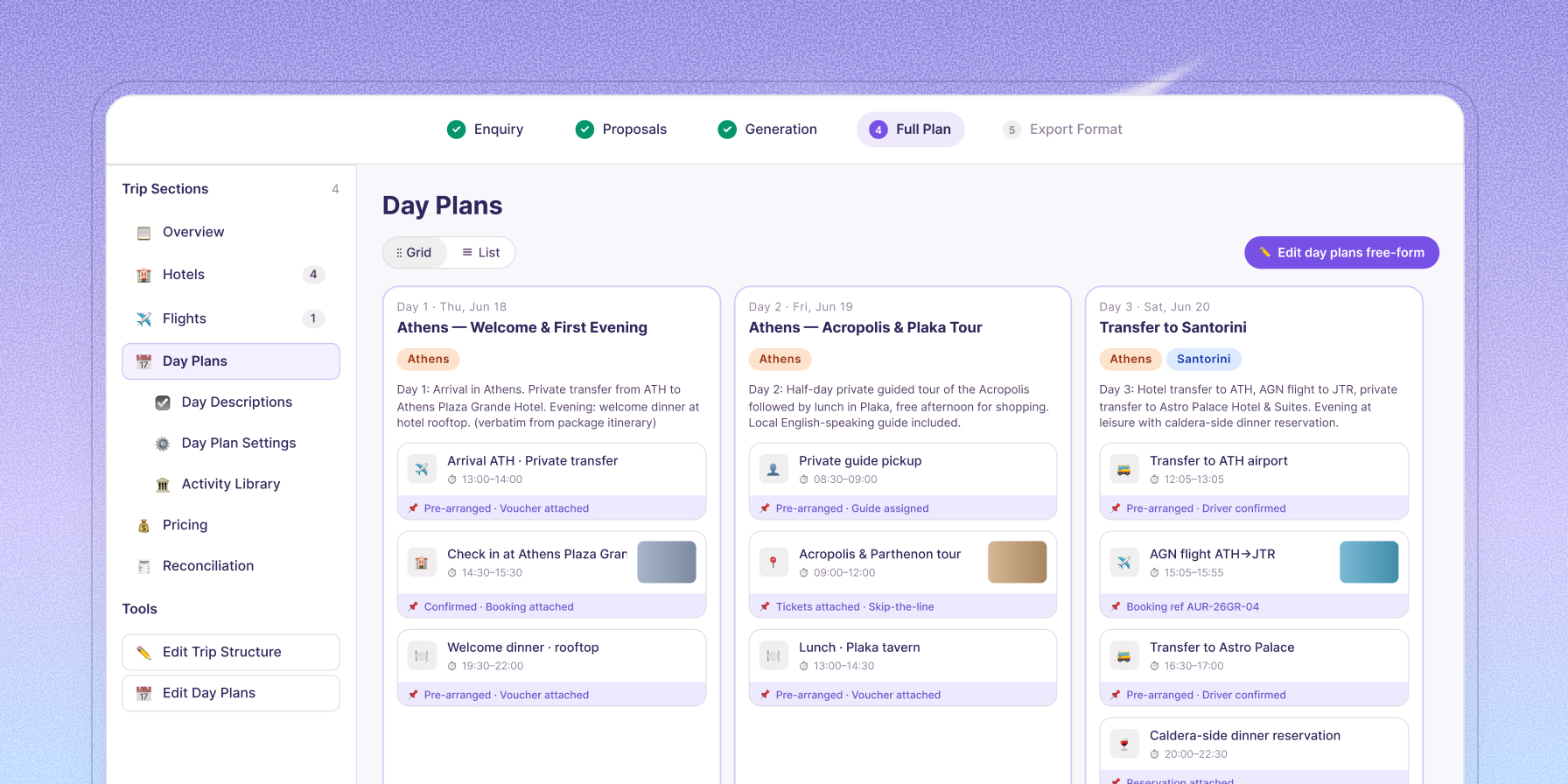This screenshot has width=1568, height=784.
Task: Click the Day Plan Settings gear icon
Action: pyautogui.click(x=163, y=444)
